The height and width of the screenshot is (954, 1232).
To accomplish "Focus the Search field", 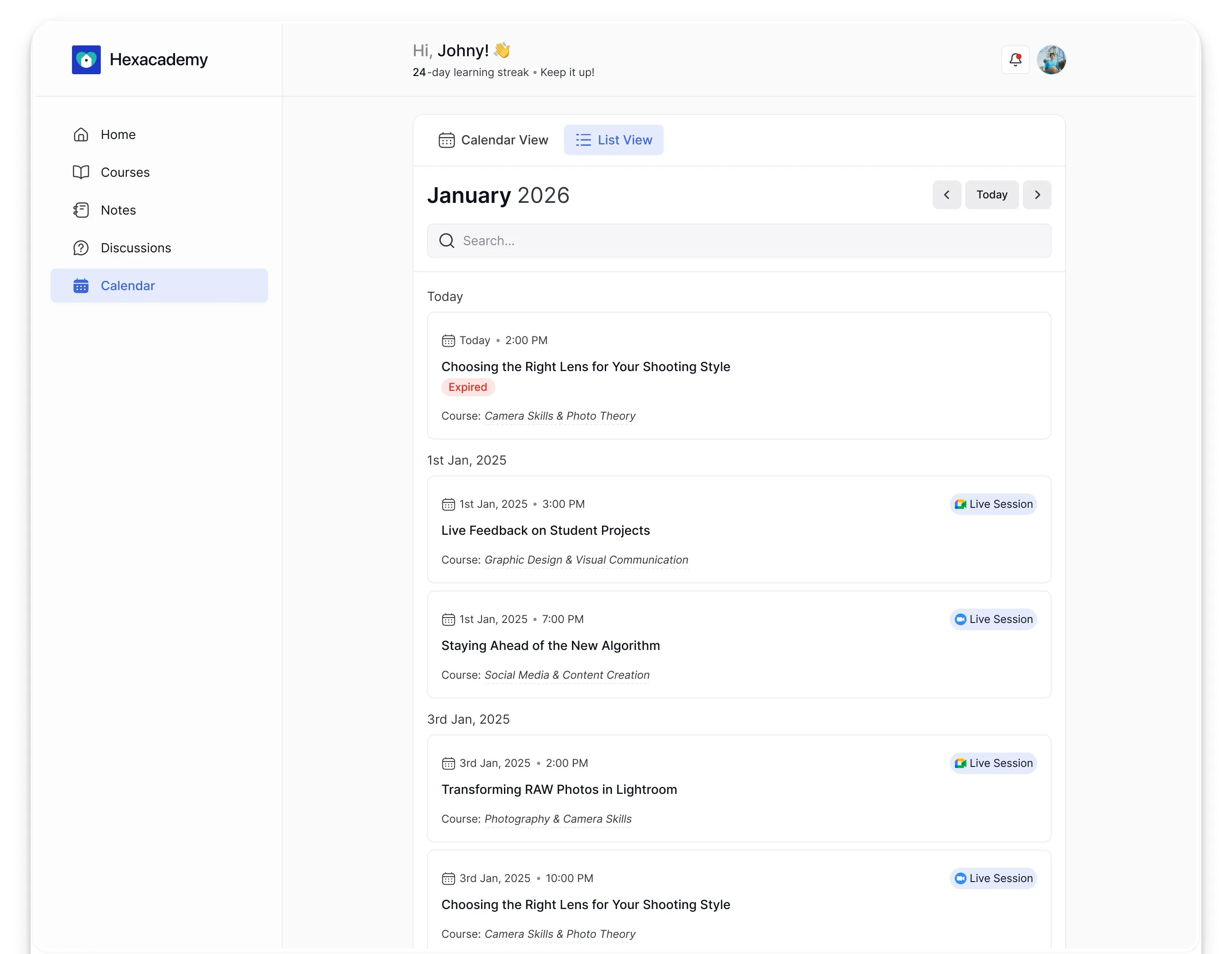I will coord(739,241).
